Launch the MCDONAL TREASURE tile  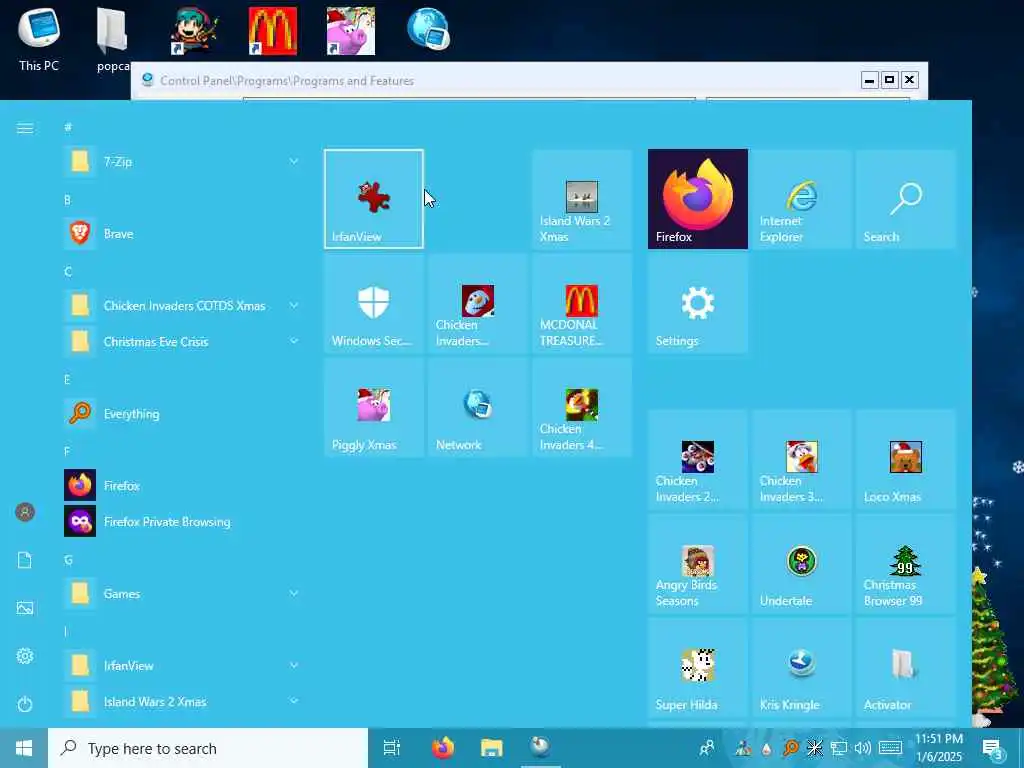[x=582, y=304]
